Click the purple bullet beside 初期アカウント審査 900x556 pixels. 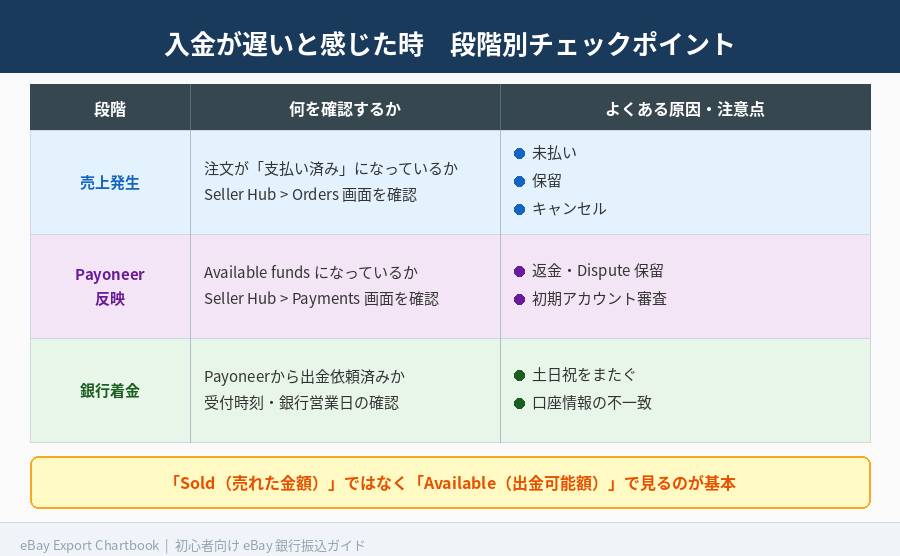[519, 299]
